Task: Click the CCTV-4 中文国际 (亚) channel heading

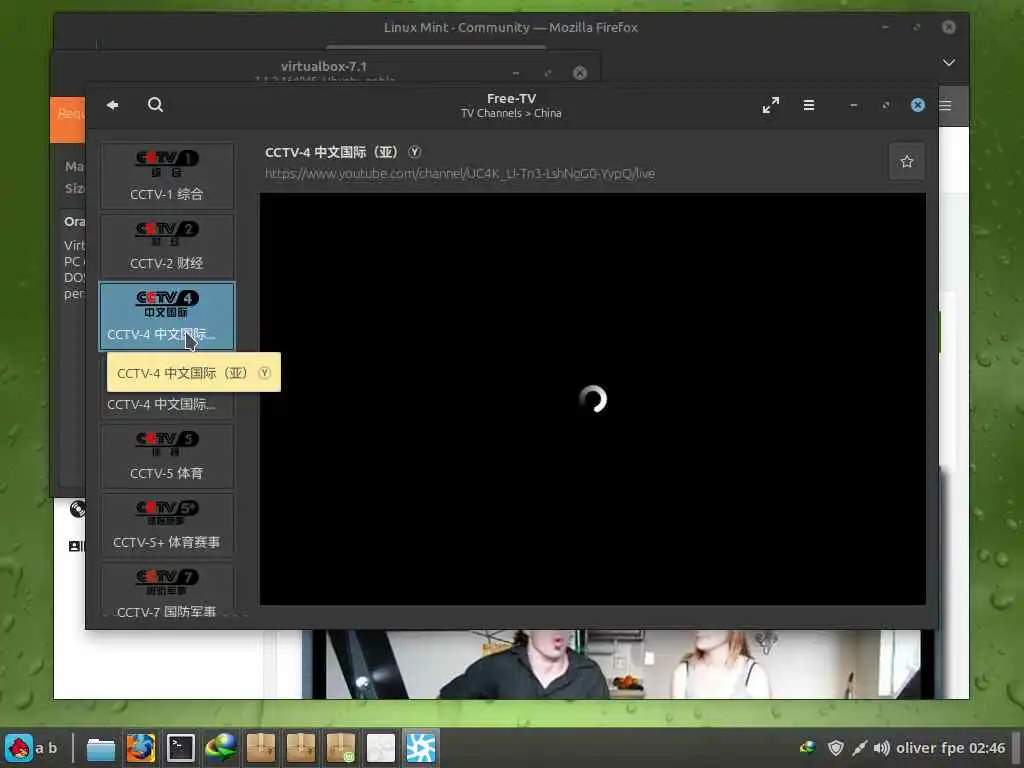Action: tap(343, 152)
